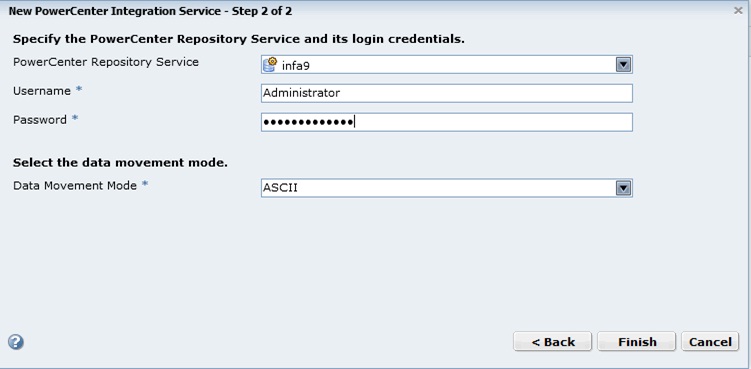Click the Data Movement Mode label
This screenshot has height=369, width=751.
75,185
